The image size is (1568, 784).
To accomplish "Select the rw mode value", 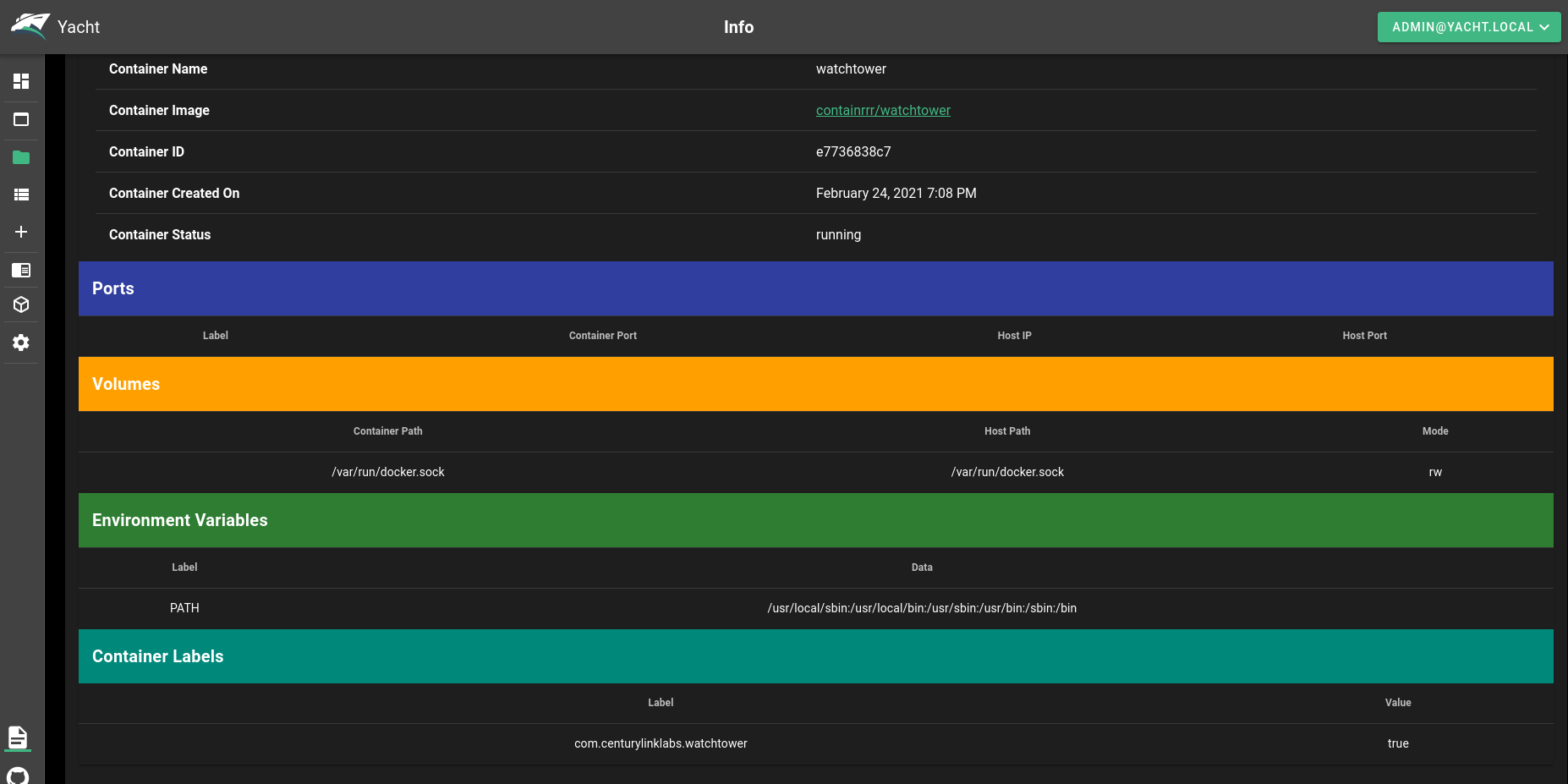I will [x=1435, y=472].
